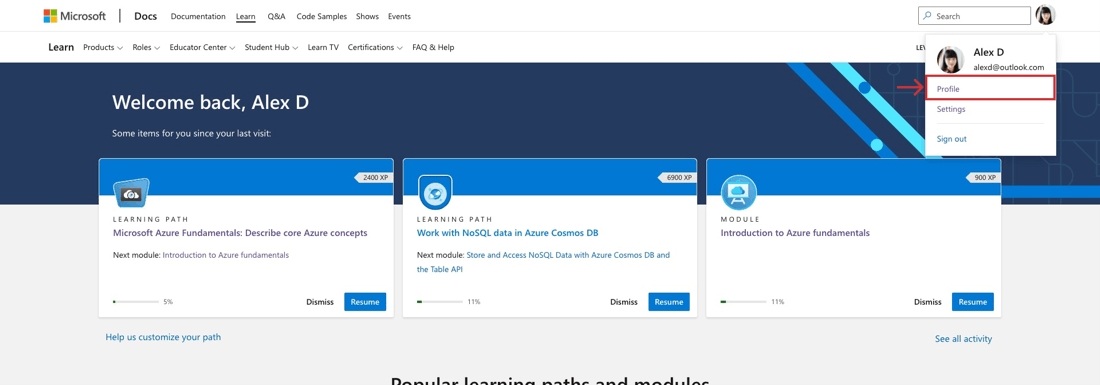The image size is (1100, 385).
Task: Click the Welcome back, Alex D heading
Action: 210,102
